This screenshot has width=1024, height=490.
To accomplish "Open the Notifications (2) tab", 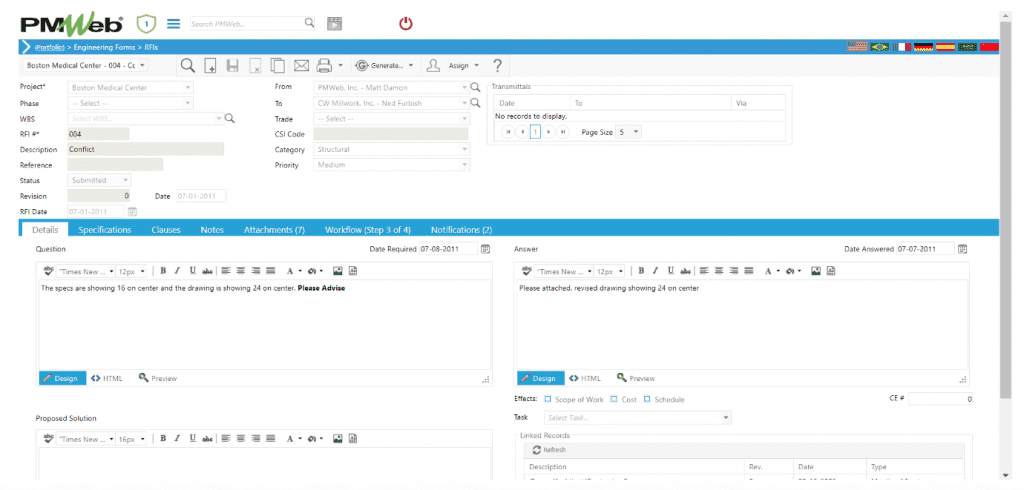I will pyautogui.click(x=461, y=230).
